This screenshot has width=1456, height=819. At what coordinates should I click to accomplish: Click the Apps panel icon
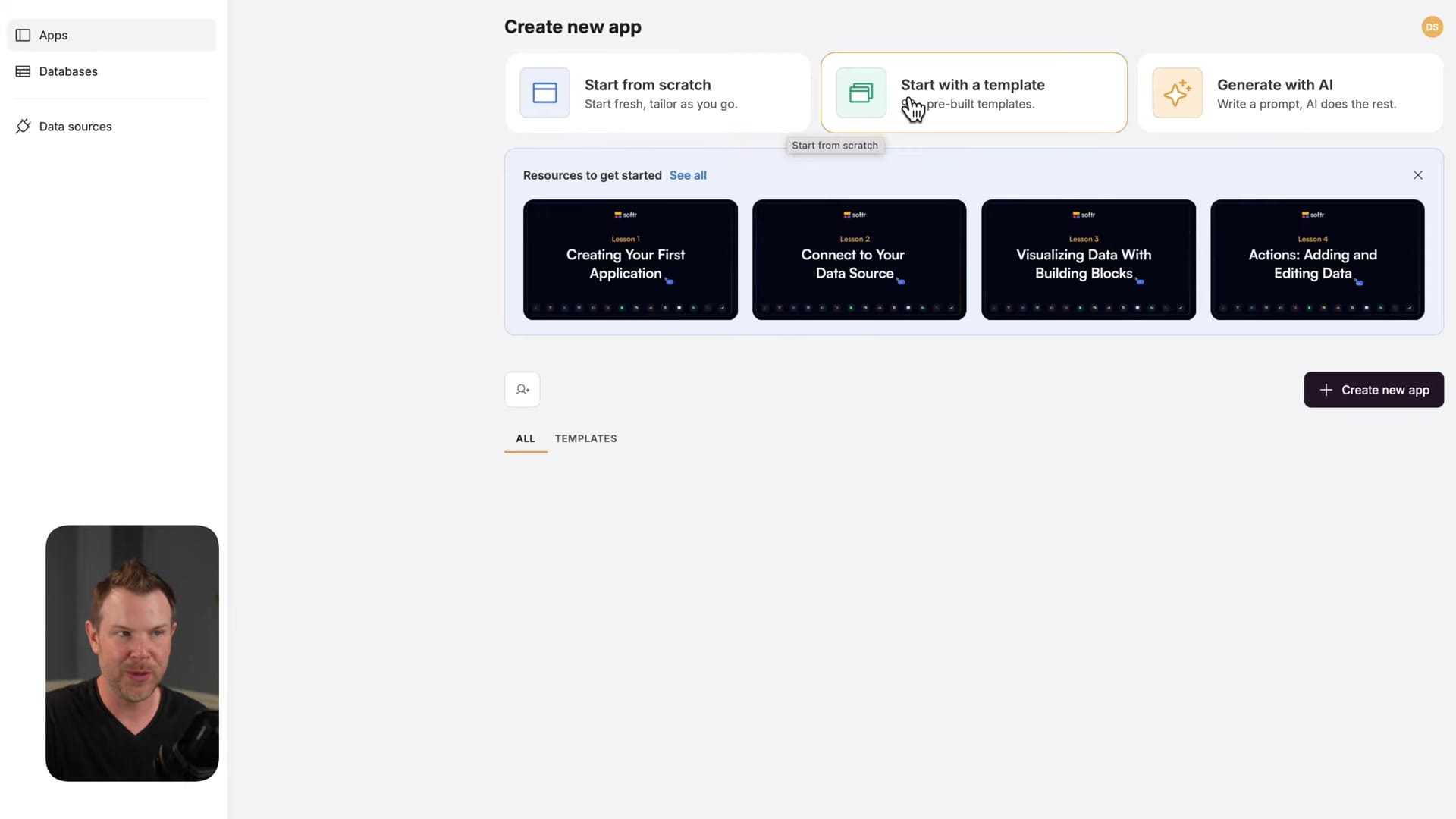click(x=24, y=35)
